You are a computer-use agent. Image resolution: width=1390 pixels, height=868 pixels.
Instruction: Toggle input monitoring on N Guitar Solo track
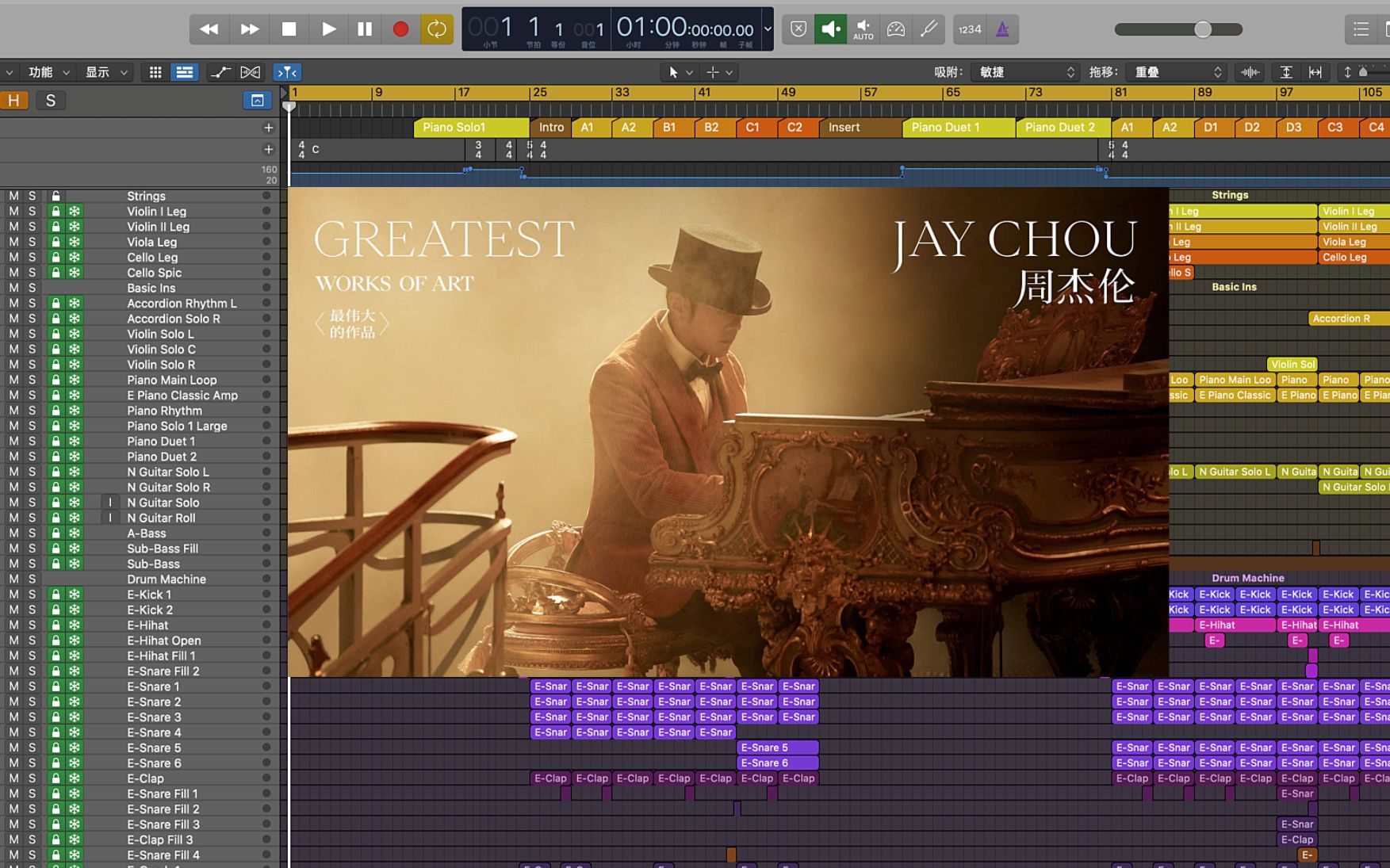(110, 503)
